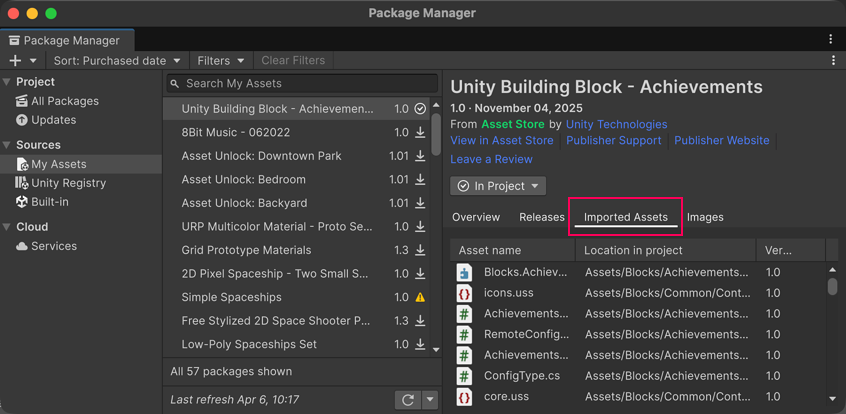The width and height of the screenshot is (846, 414).
Task: Collapse the Project section
Action: tap(6, 82)
